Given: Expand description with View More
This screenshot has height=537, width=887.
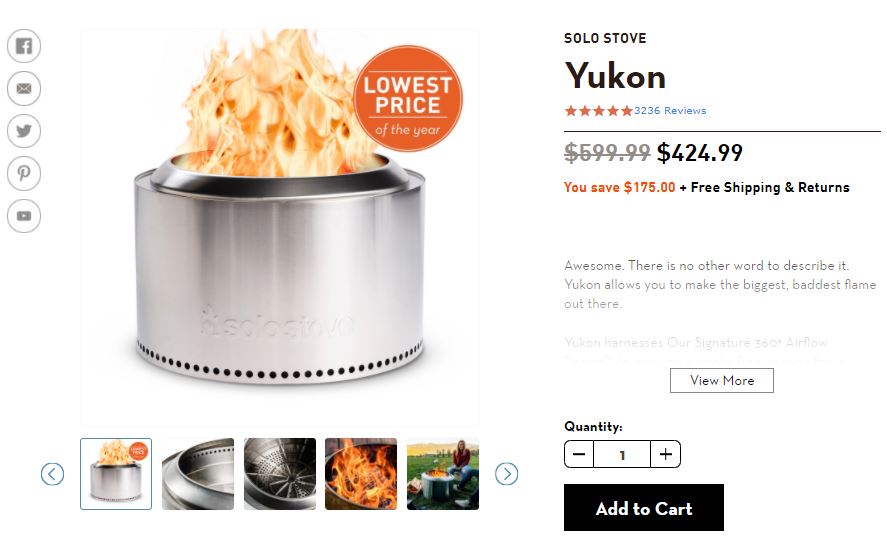Looking at the screenshot, I should [722, 380].
